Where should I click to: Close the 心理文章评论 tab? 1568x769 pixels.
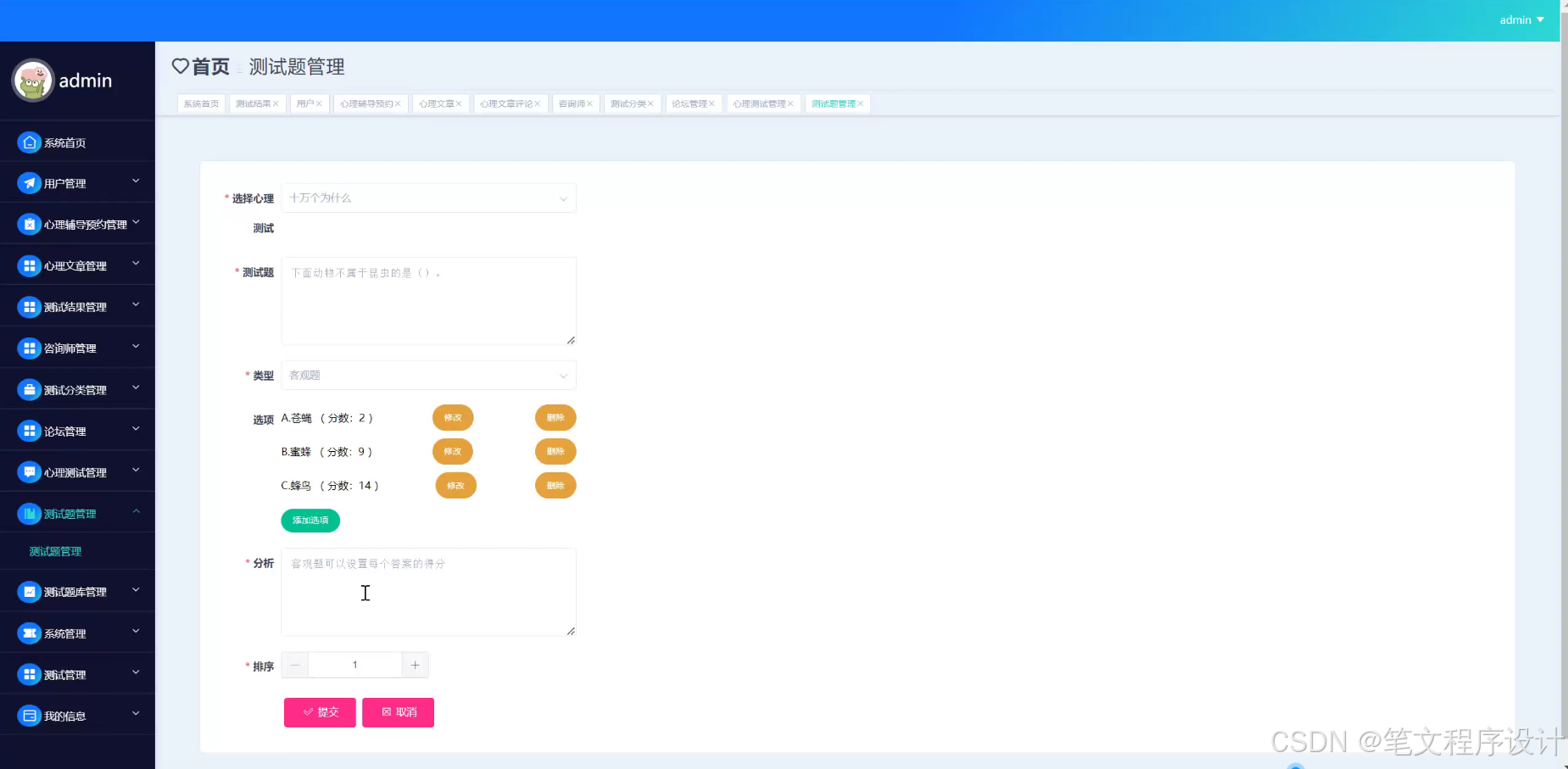538,103
